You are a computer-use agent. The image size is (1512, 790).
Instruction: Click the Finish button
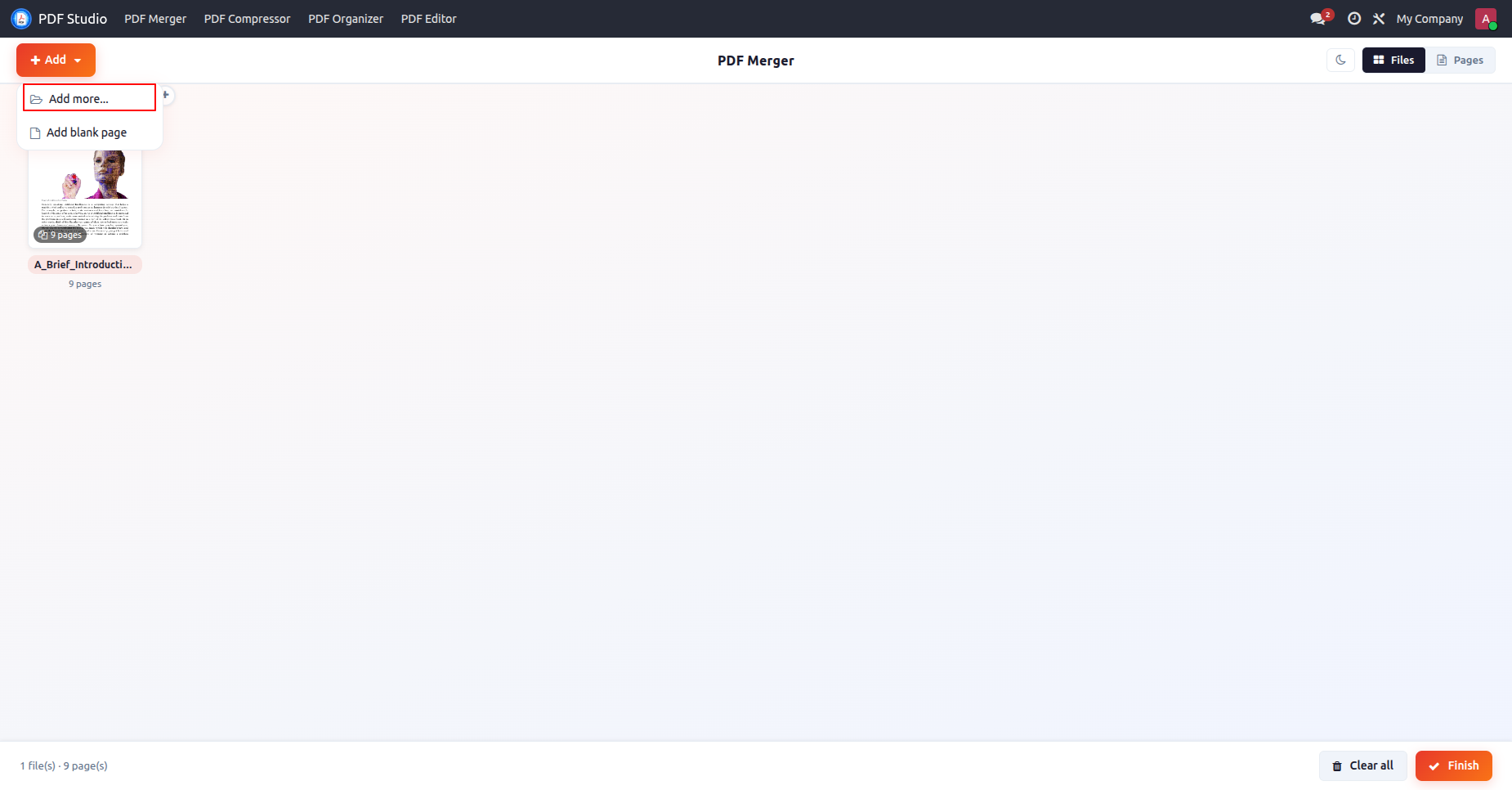click(x=1454, y=765)
